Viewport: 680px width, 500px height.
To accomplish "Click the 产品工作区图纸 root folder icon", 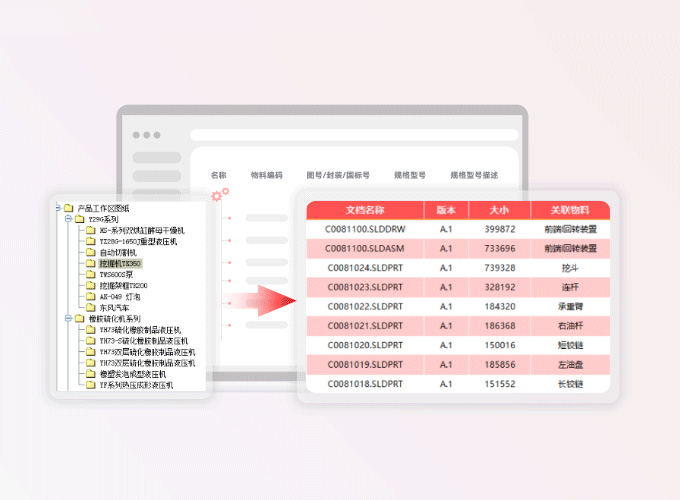I will (69, 208).
